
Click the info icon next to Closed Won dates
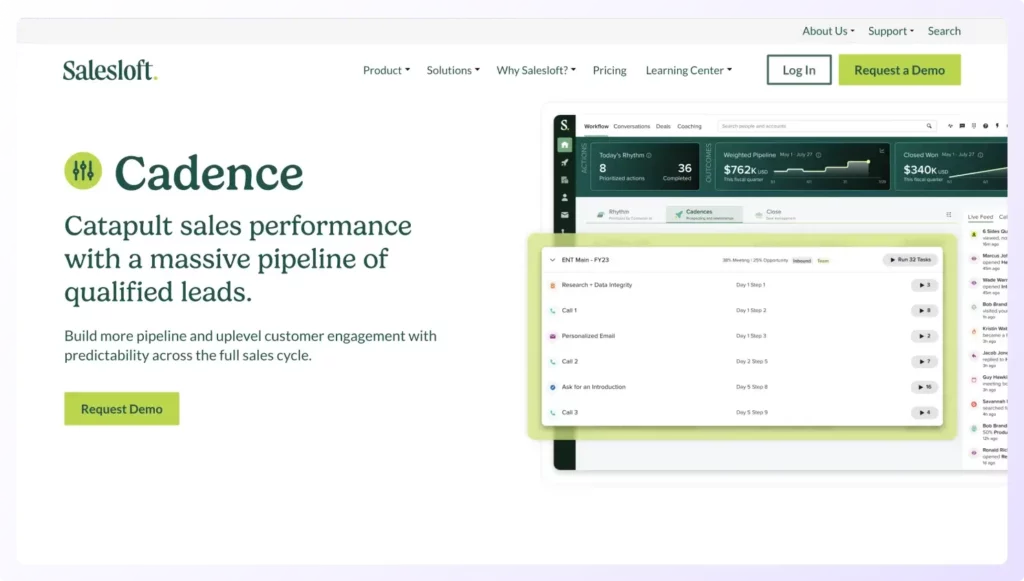tap(980, 155)
